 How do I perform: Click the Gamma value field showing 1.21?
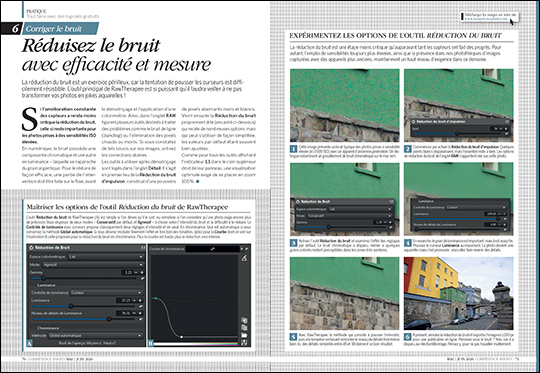click(127, 272)
